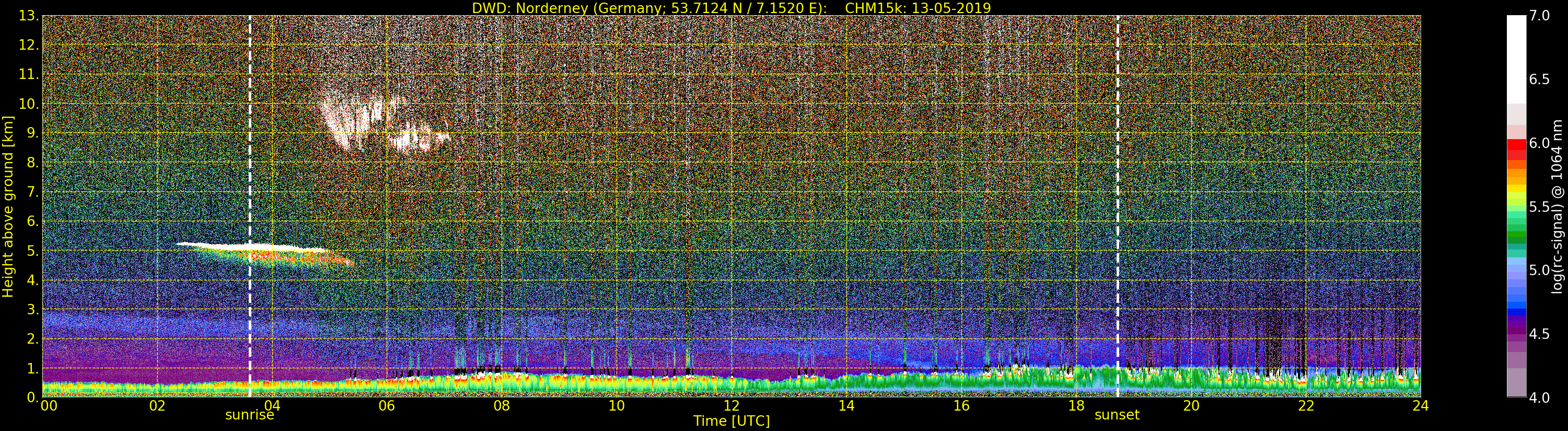Click height axis tick label '6.'
Image resolution: width=1568 pixels, height=431 pixels.
click(x=33, y=221)
